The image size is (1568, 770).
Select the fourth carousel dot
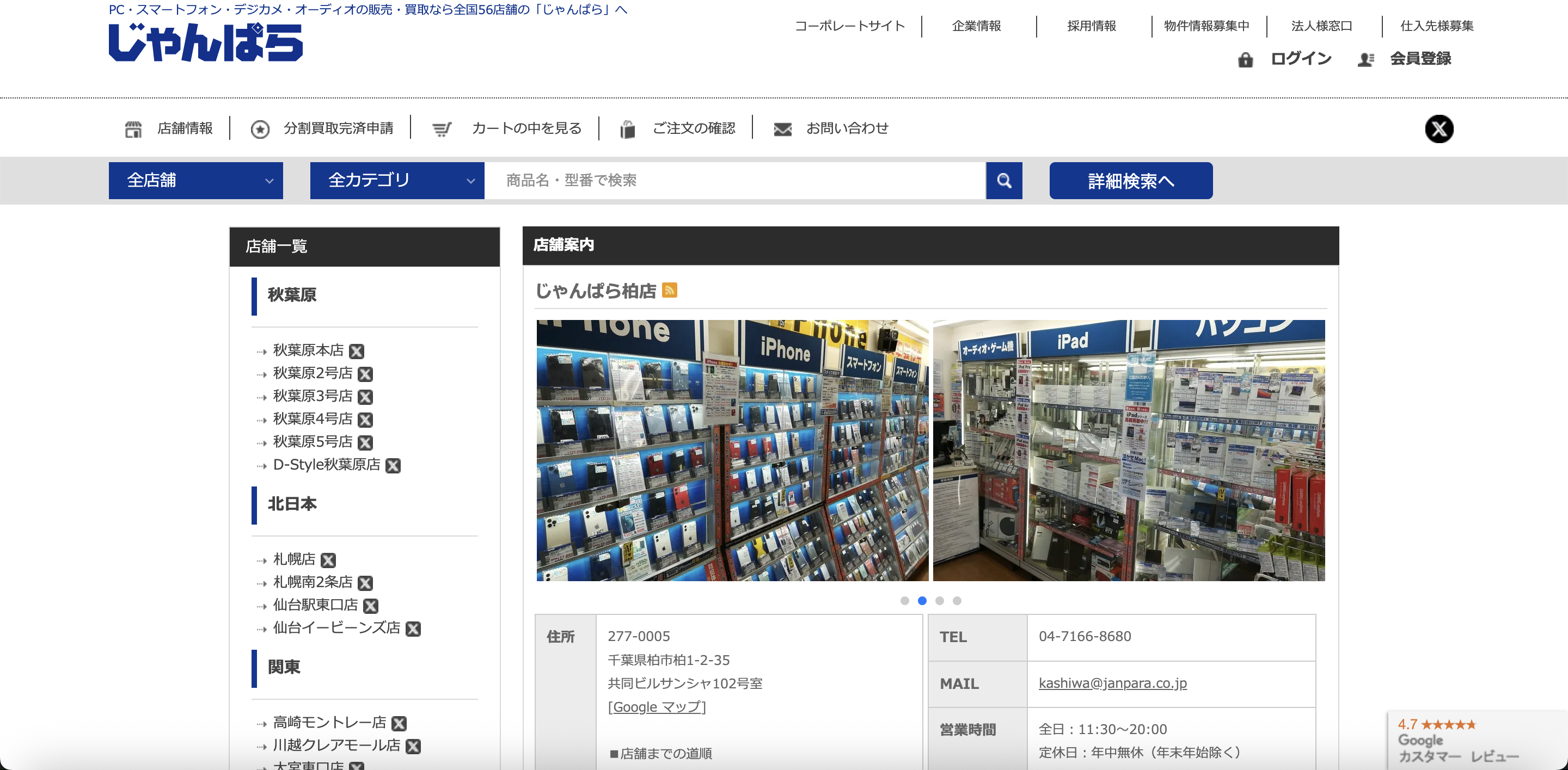coord(957,600)
